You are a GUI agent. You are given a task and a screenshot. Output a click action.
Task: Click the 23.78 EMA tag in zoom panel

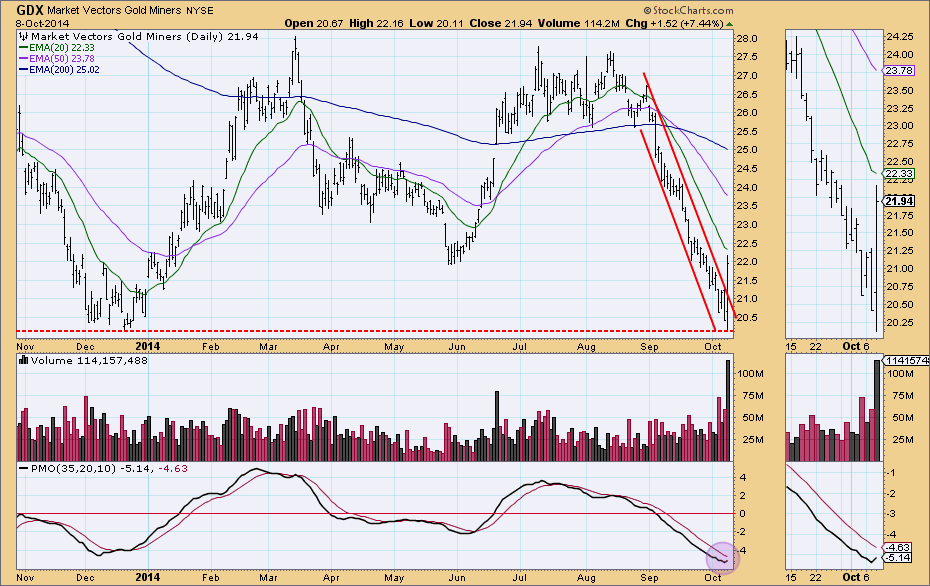tap(899, 71)
